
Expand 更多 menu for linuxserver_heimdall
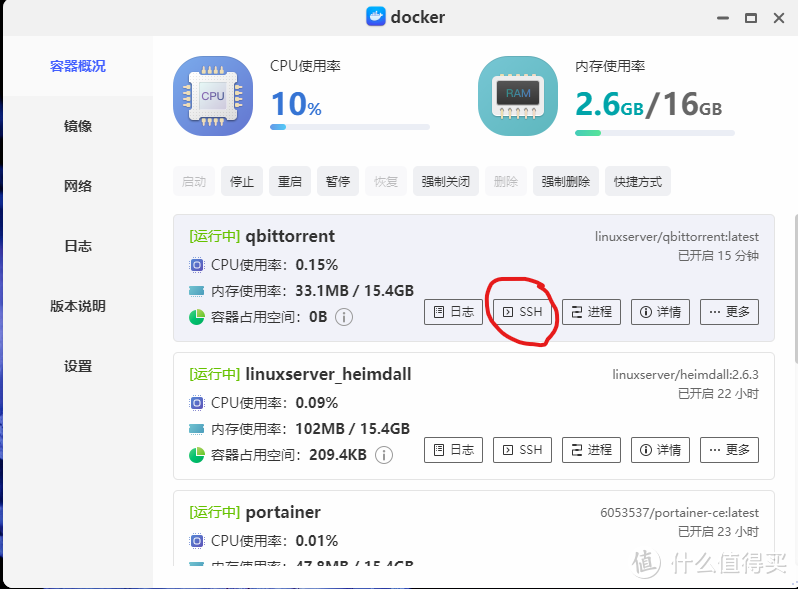tap(729, 450)
